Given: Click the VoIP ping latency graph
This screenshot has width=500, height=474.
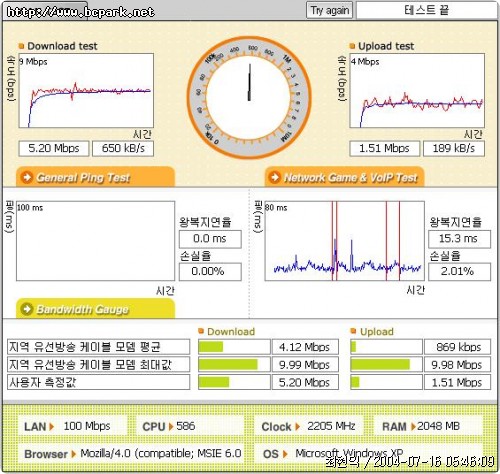Looking at the screenshot, I should pyautogui.click(x=345, y=241).
